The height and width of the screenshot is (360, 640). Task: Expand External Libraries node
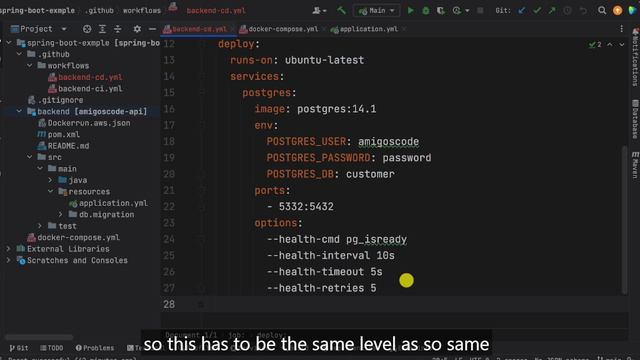tap(8, 248)
